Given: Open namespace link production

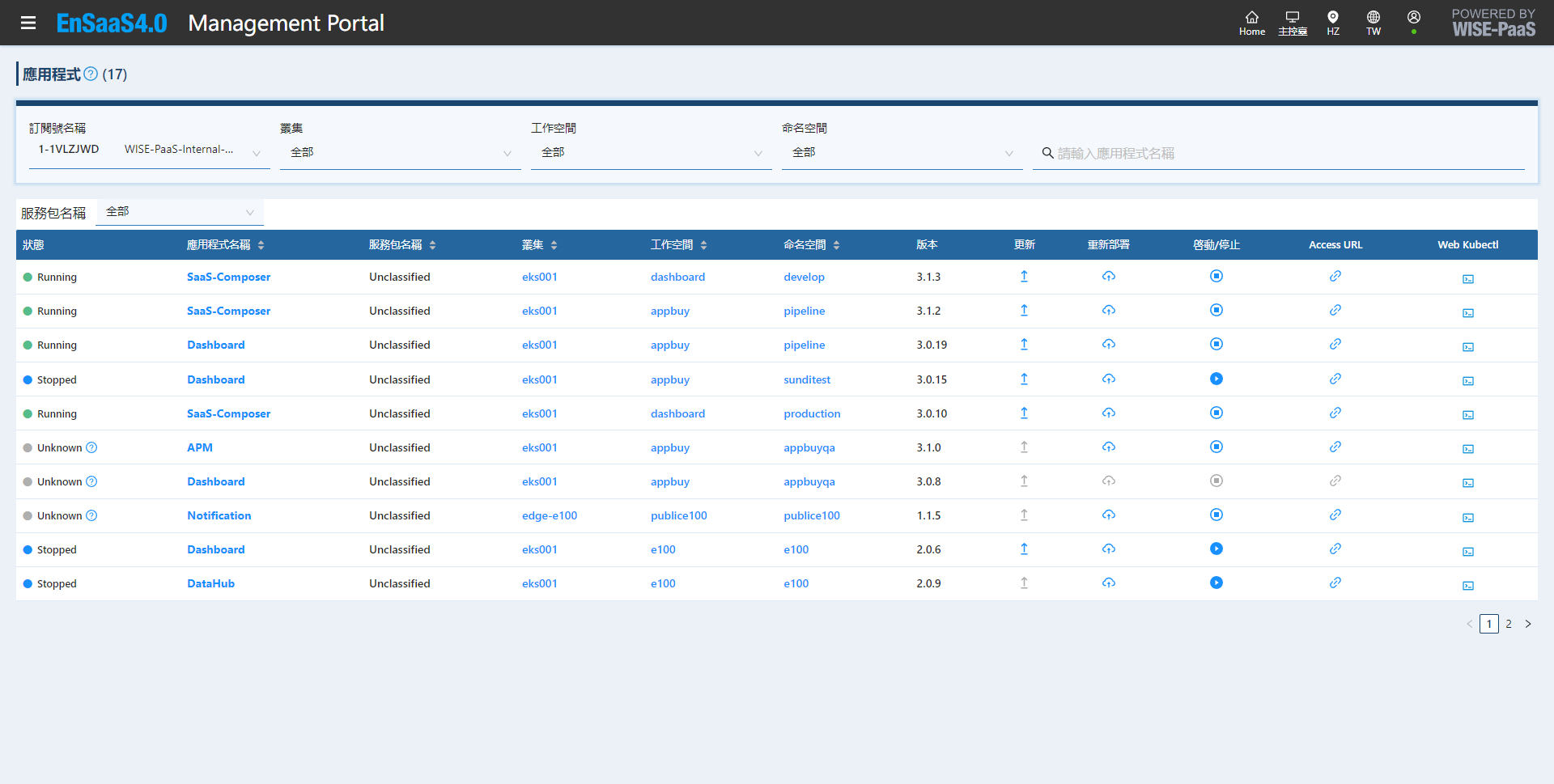Looking at the screenshot, I should [812, 413].
